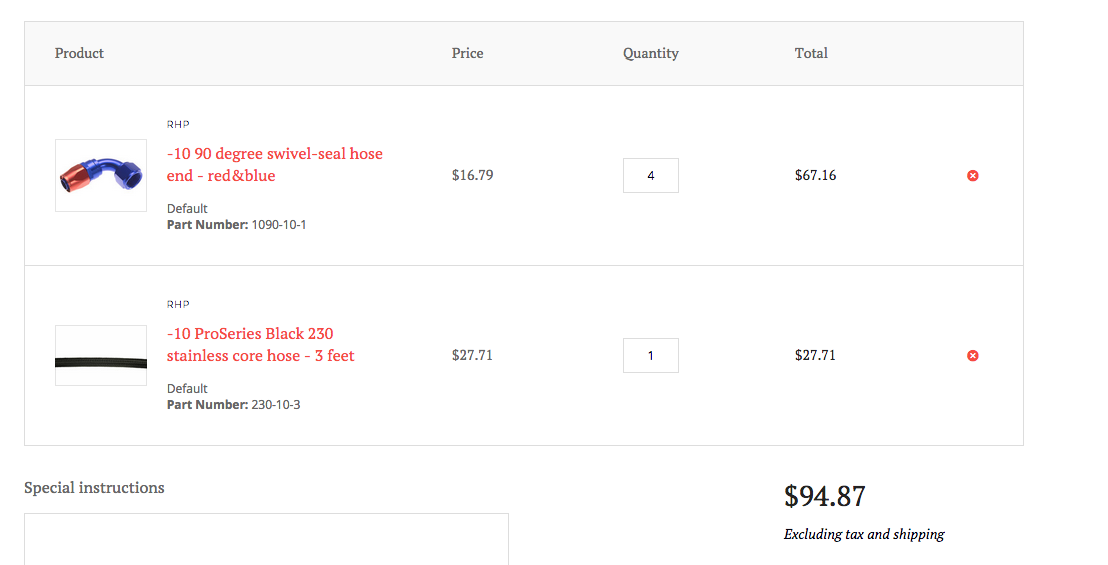Click the $16.79 unit price
Image resolution: width=1108 pixels, height=565 pixels.
point(472,176)
